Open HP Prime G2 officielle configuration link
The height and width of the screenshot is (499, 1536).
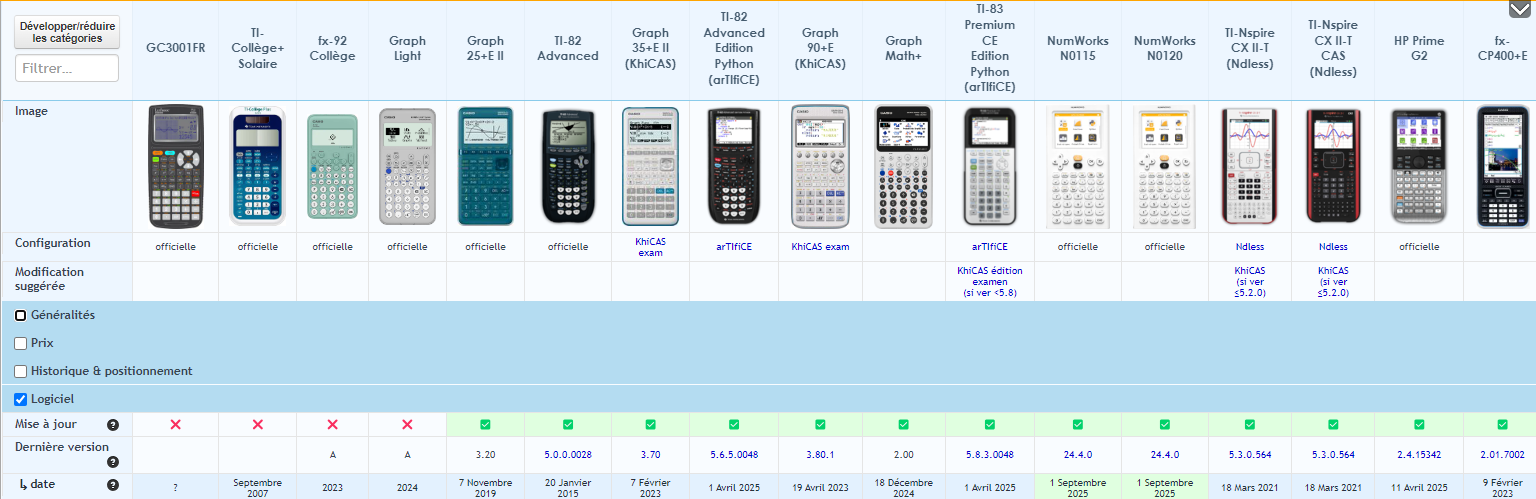click(1419, 247)
